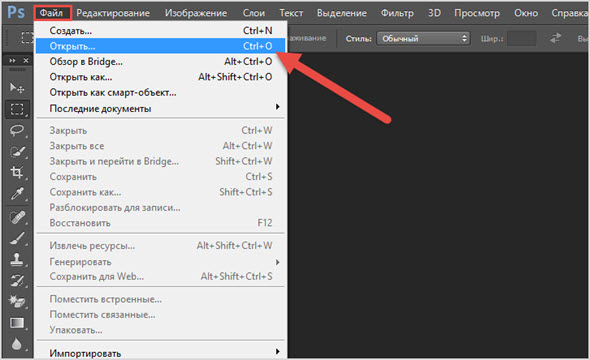Click Разблокировать для записи... entry

[160, 208]
